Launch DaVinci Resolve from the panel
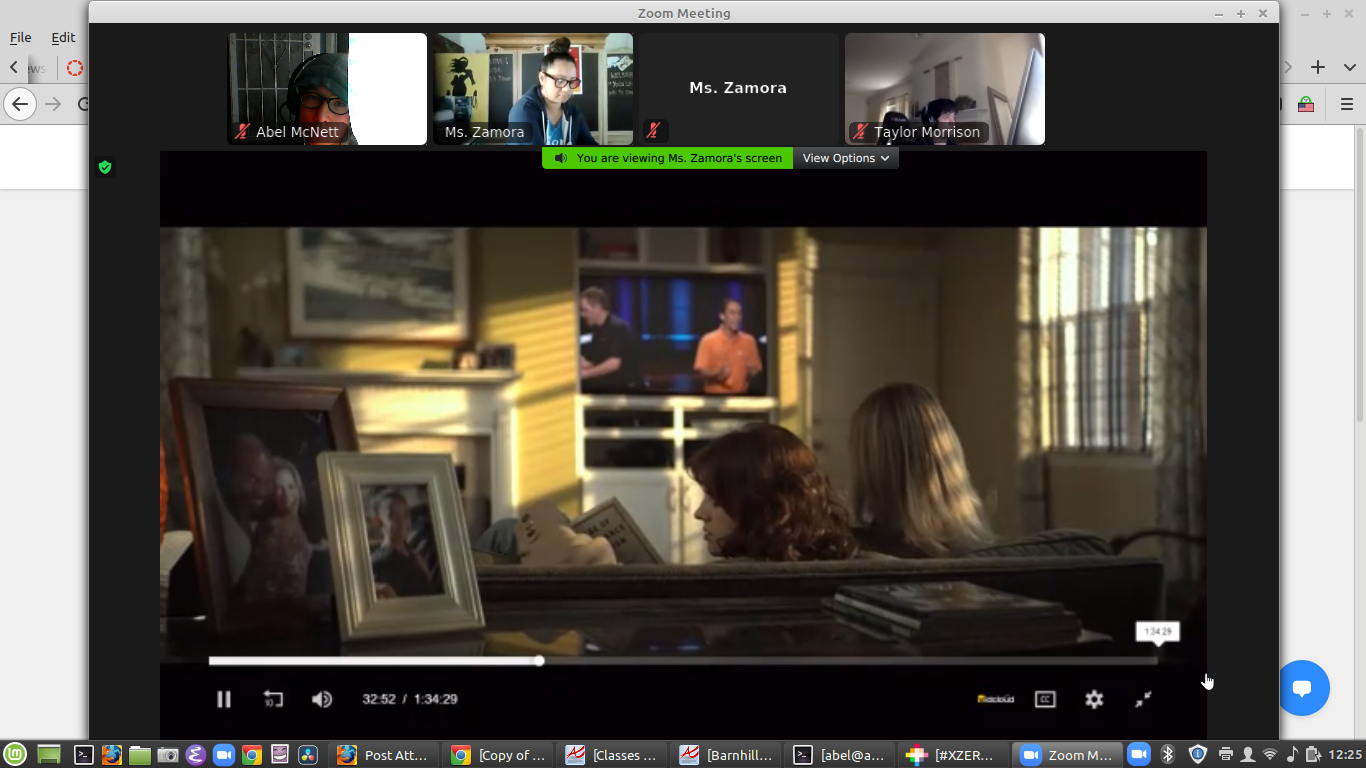 308,755
